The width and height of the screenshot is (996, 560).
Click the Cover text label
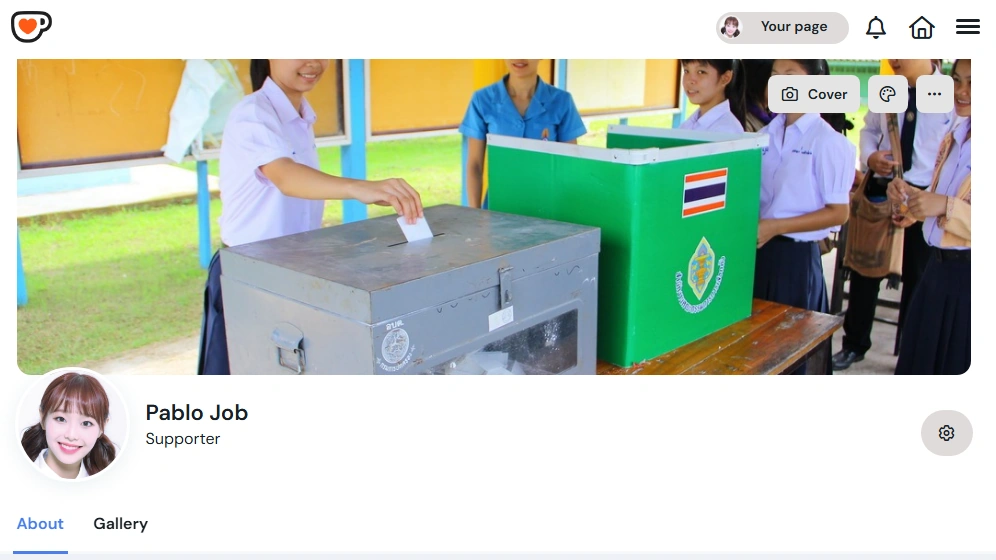pyautogui.click(x=828, y=95)
